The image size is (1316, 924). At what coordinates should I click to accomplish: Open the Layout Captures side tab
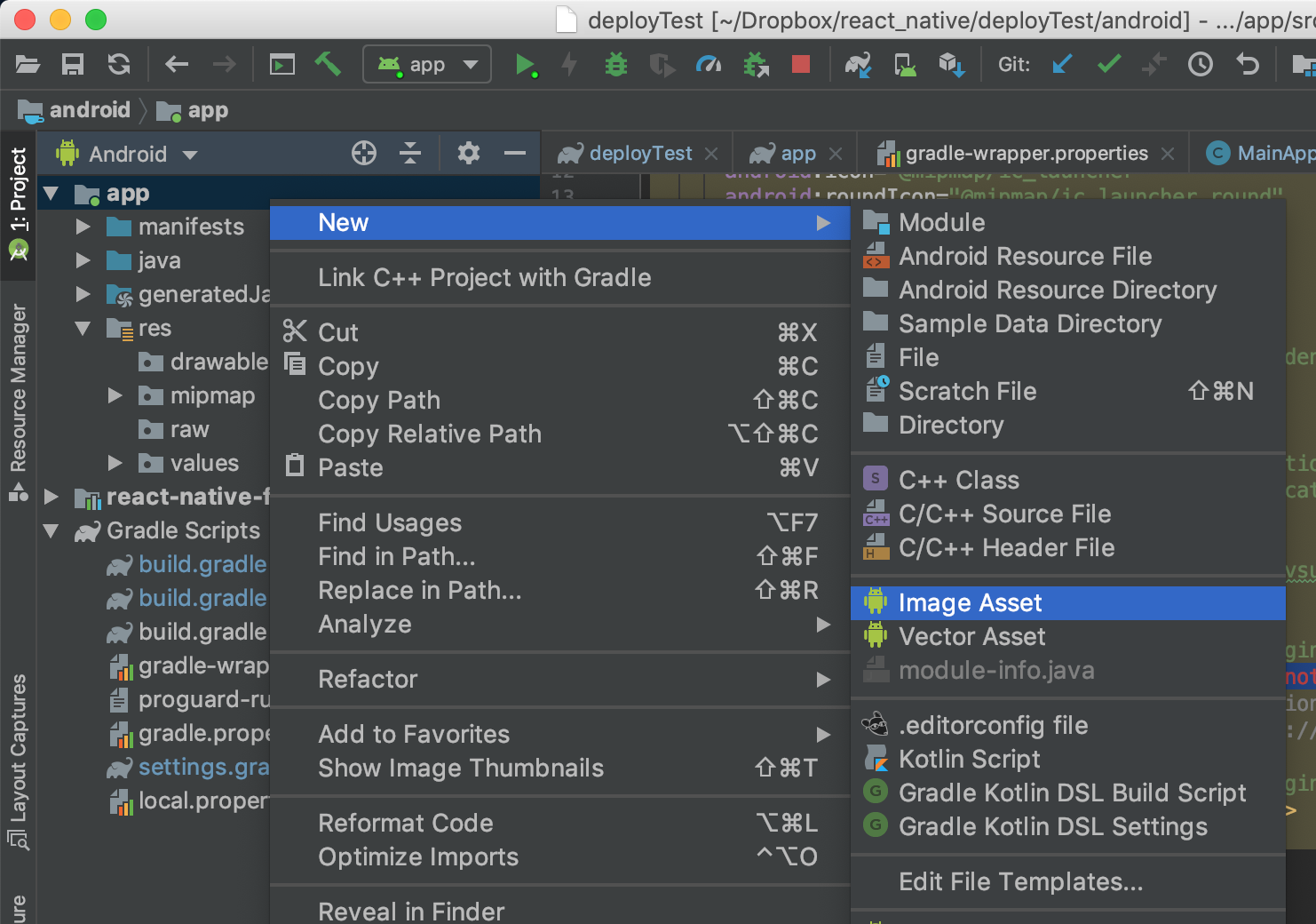(18, 761)
